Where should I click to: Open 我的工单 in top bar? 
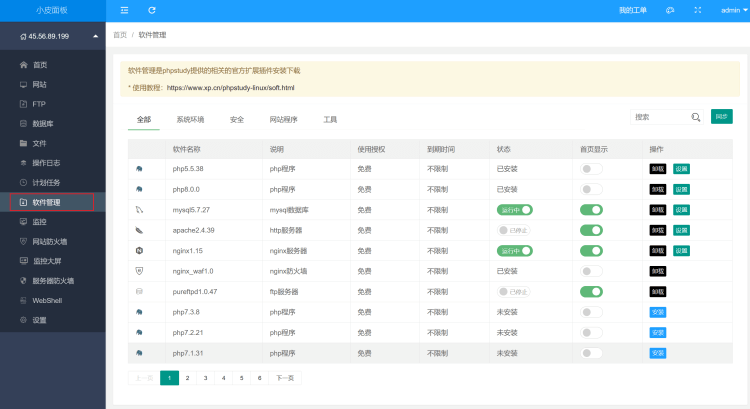(633, 10)
